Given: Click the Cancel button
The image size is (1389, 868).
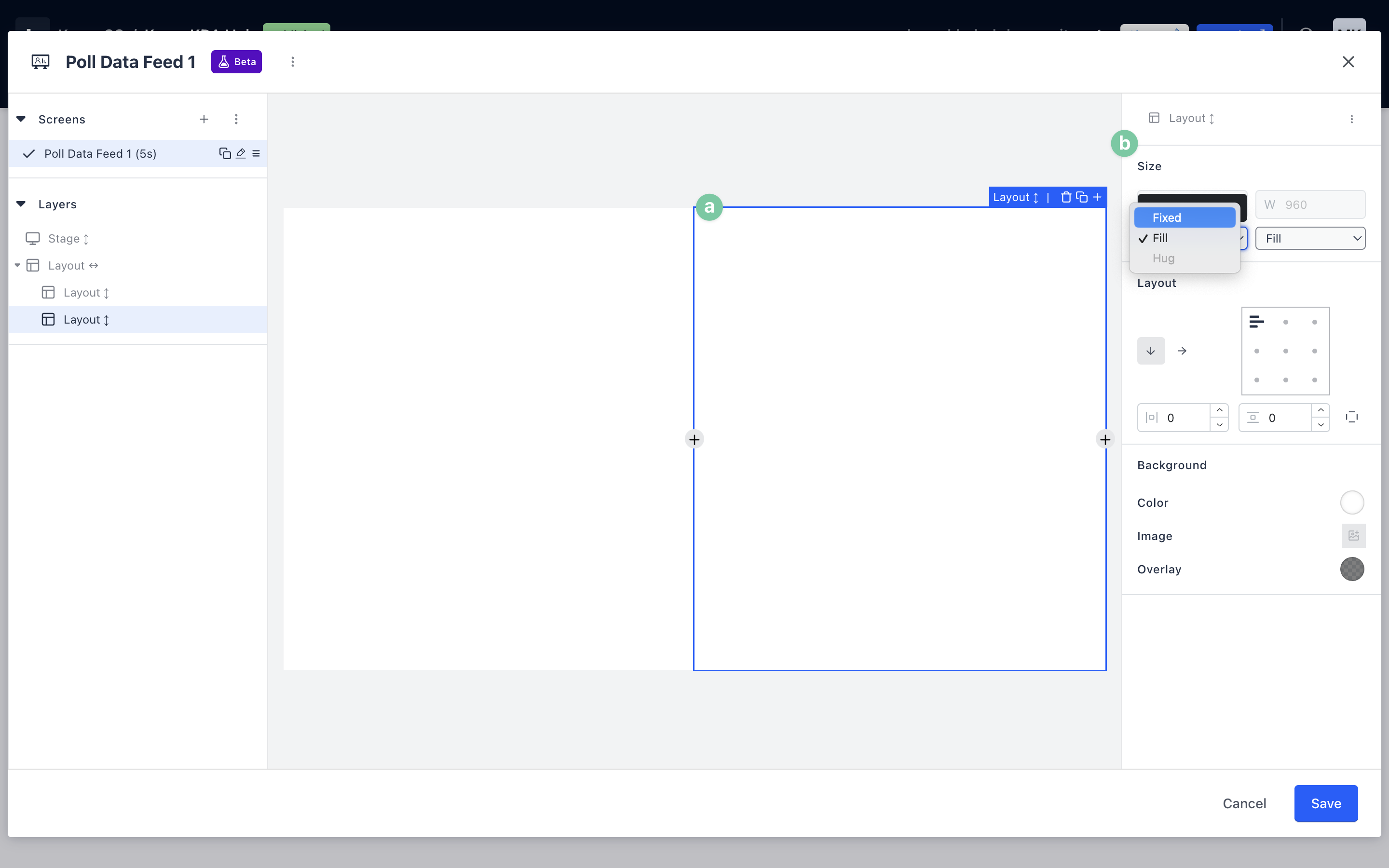Looking at the screenshot, I should coord(1244,803).
